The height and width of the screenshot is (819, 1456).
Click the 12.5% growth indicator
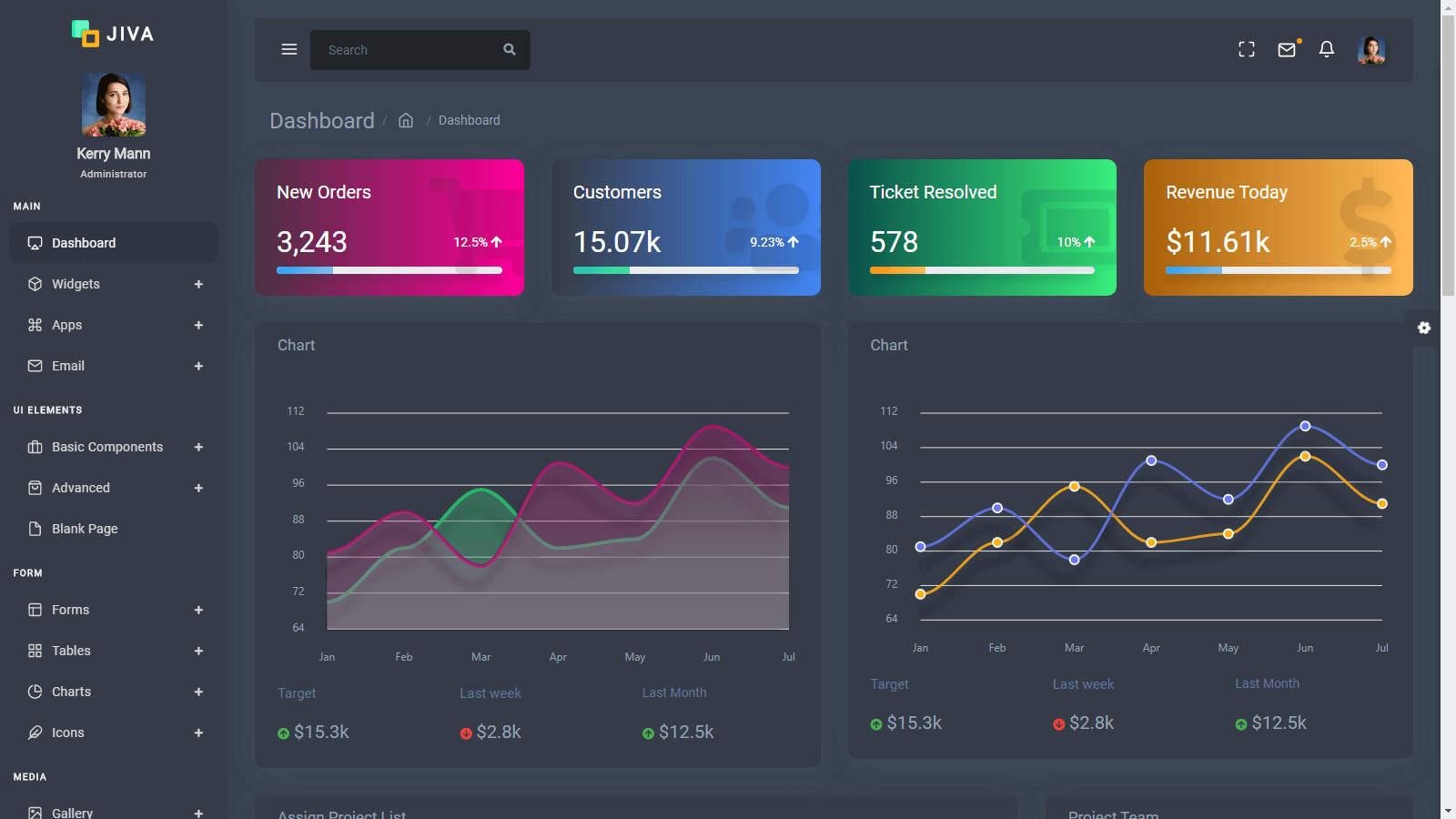[478, 242]
